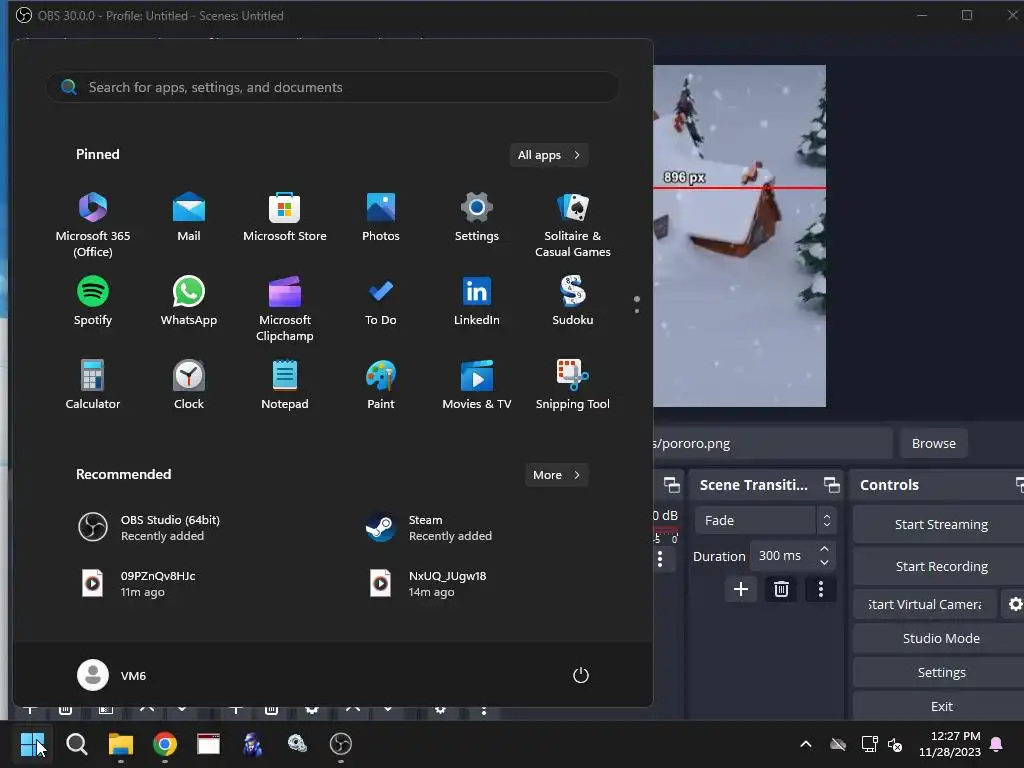Click the pororo.png file path field
Screen dimensions: 1024x768
click(773, 443)
